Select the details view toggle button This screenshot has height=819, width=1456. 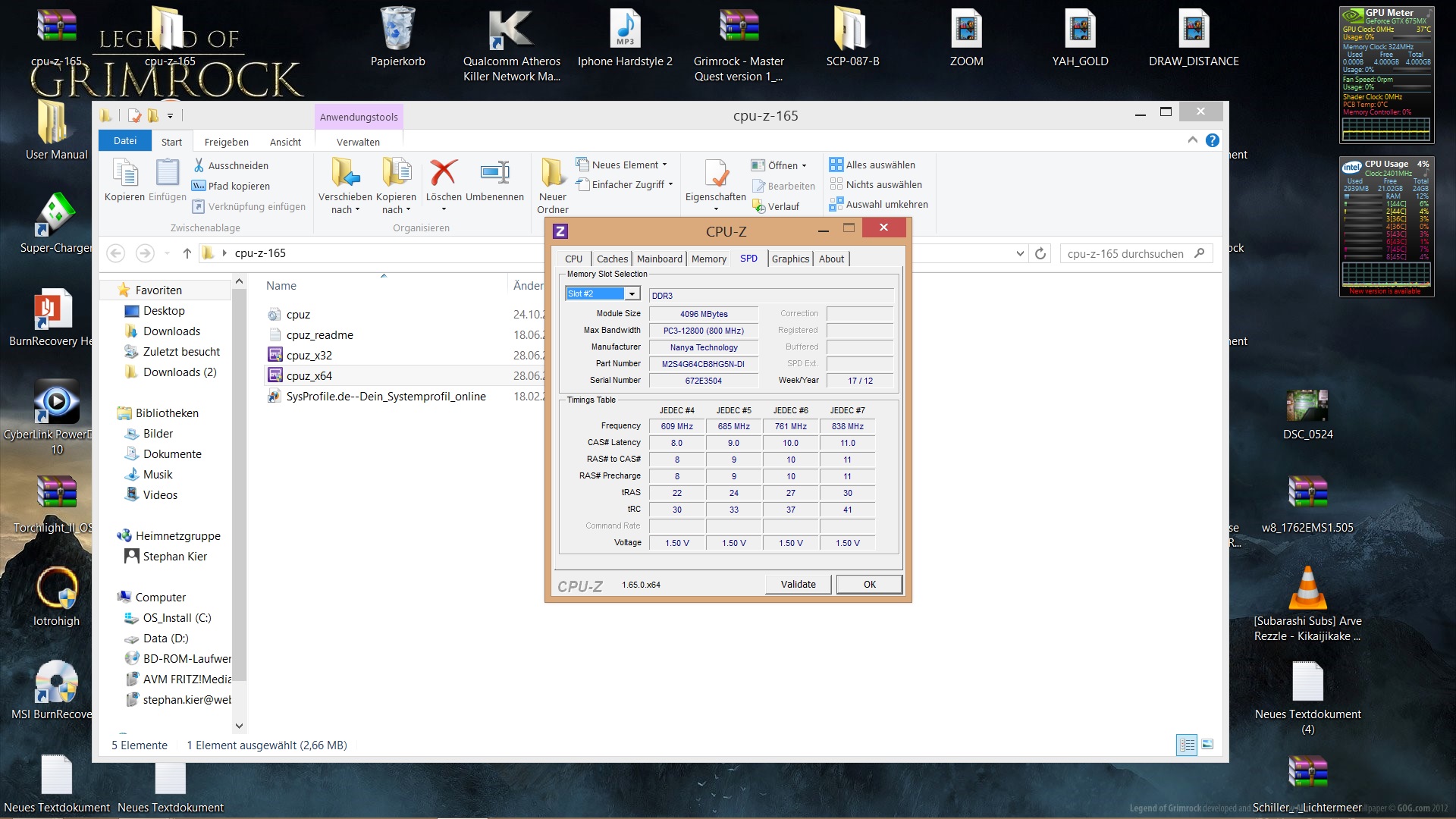tap(1187, 745)
